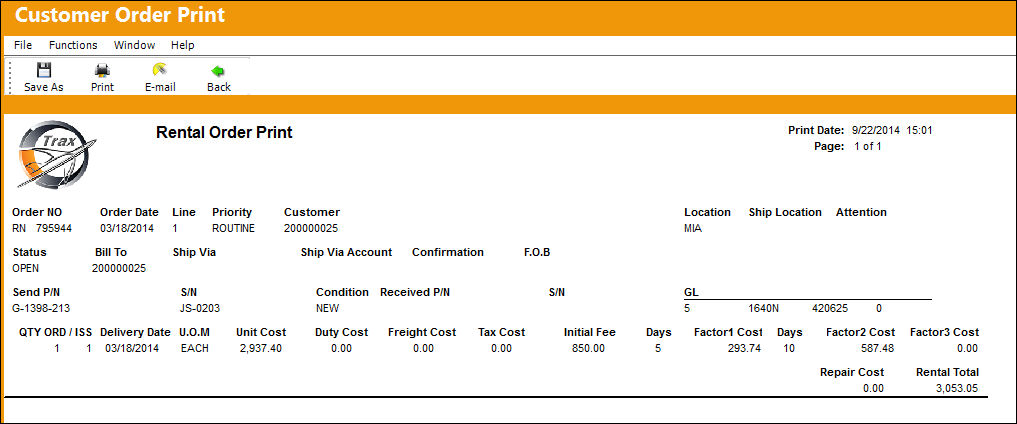Image resolution: width=1017 pixels, height=424 pixels.
Task: Open the Window menu
Action: [134, 45]
